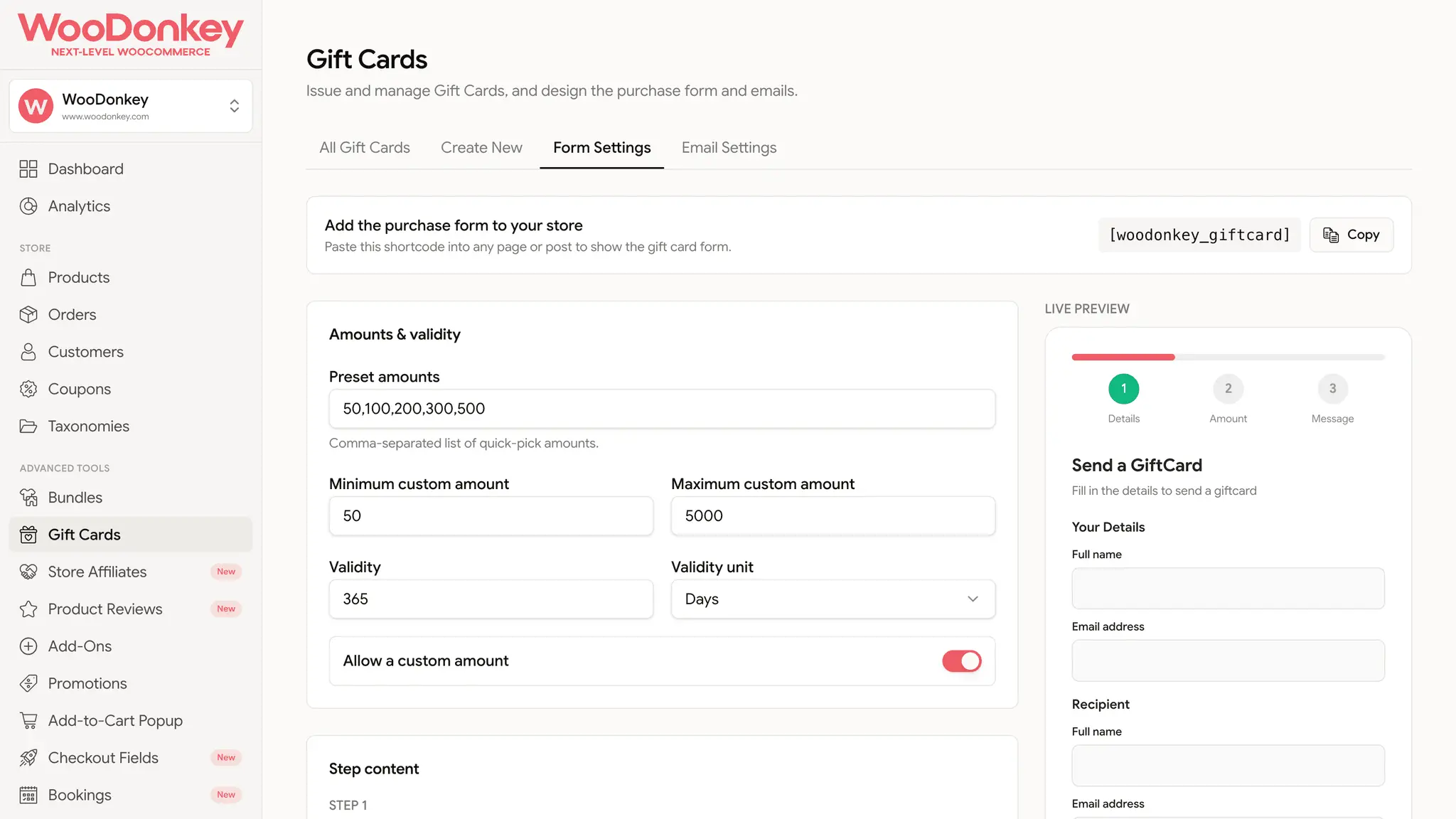Screen dimensions: 1456x819
Task: Click the New badge beside Bookings
Action: (226, 795)
